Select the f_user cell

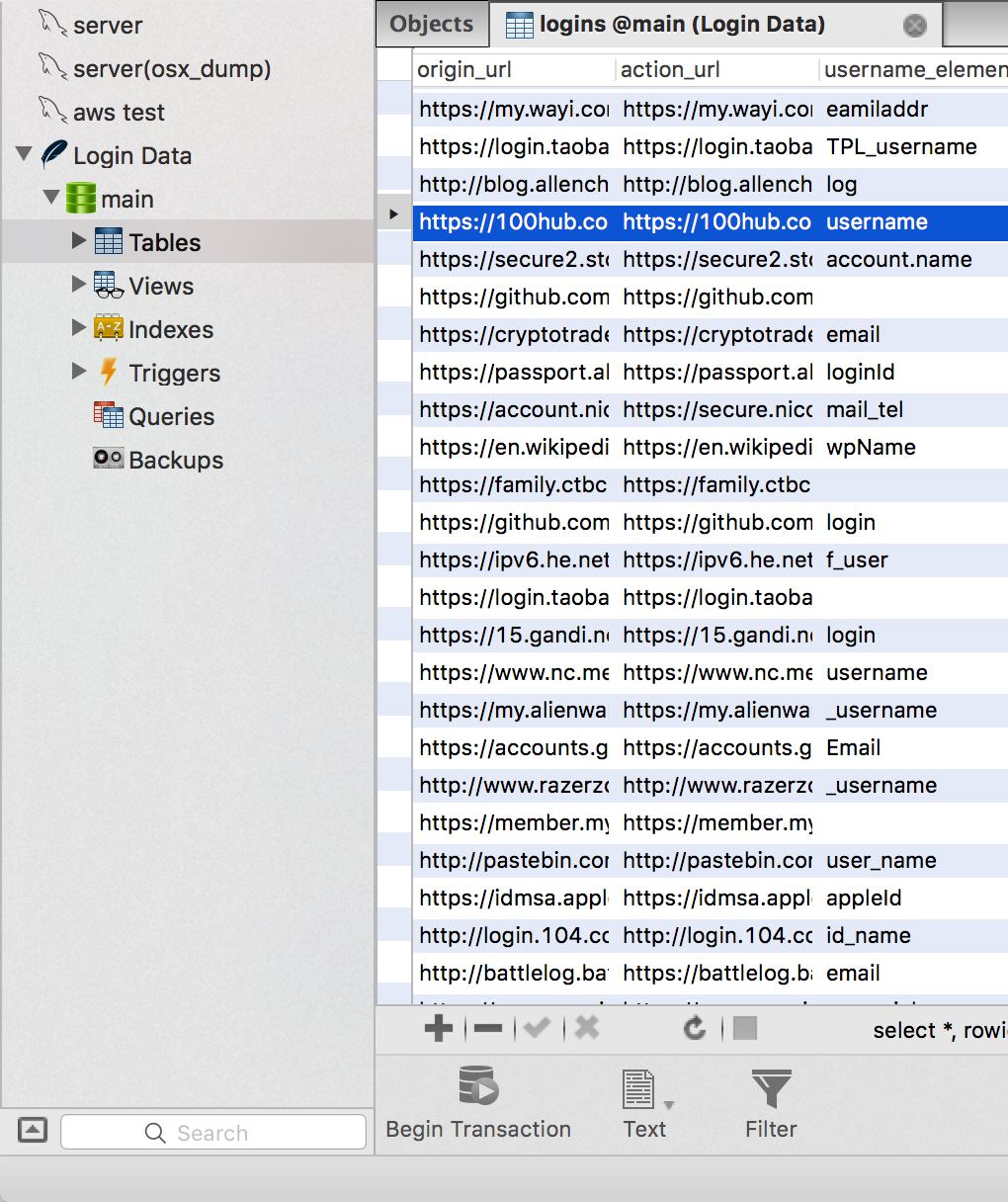point(914,559)
